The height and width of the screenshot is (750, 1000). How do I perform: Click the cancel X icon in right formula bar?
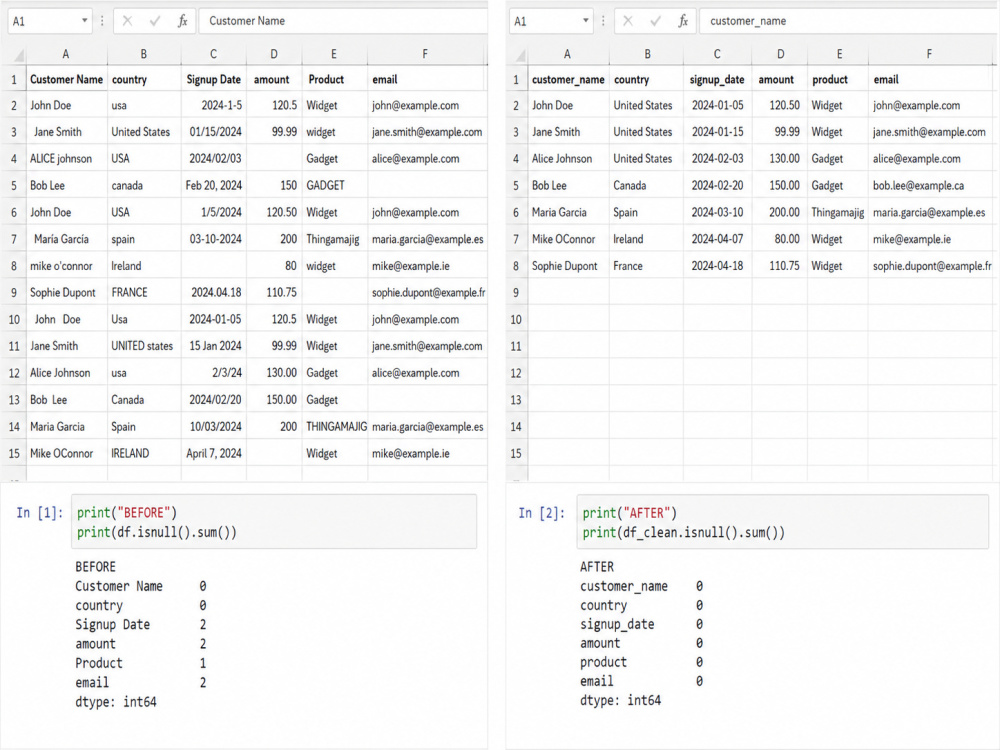[628, 21]
